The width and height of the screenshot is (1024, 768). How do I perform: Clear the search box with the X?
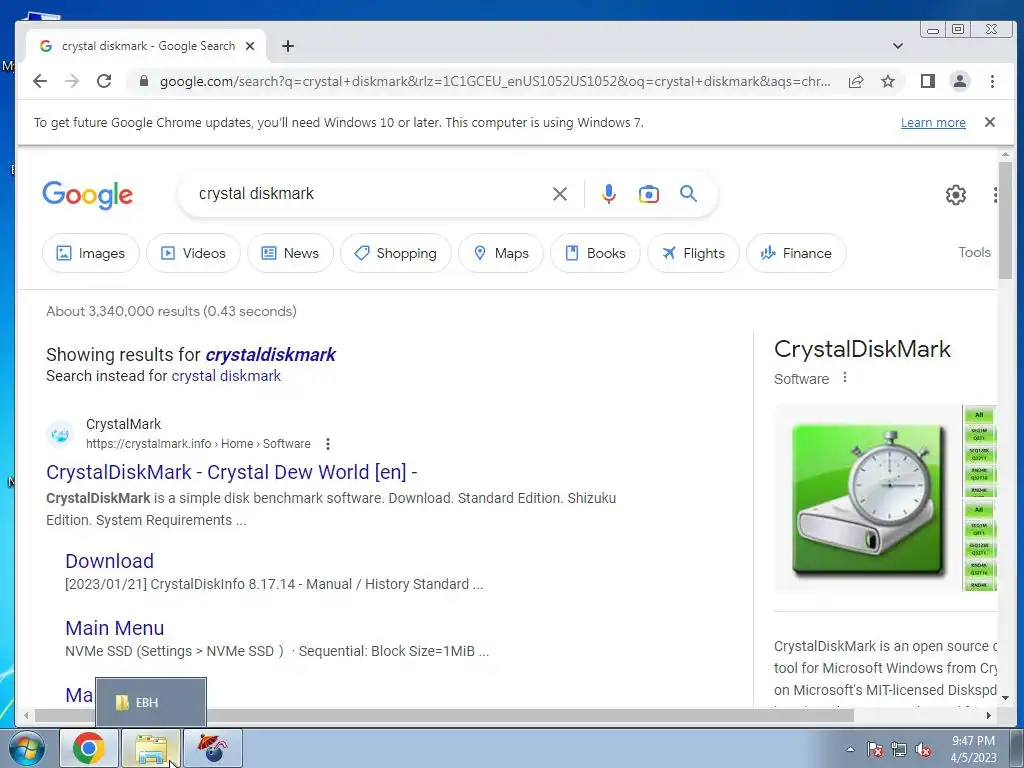560,194
